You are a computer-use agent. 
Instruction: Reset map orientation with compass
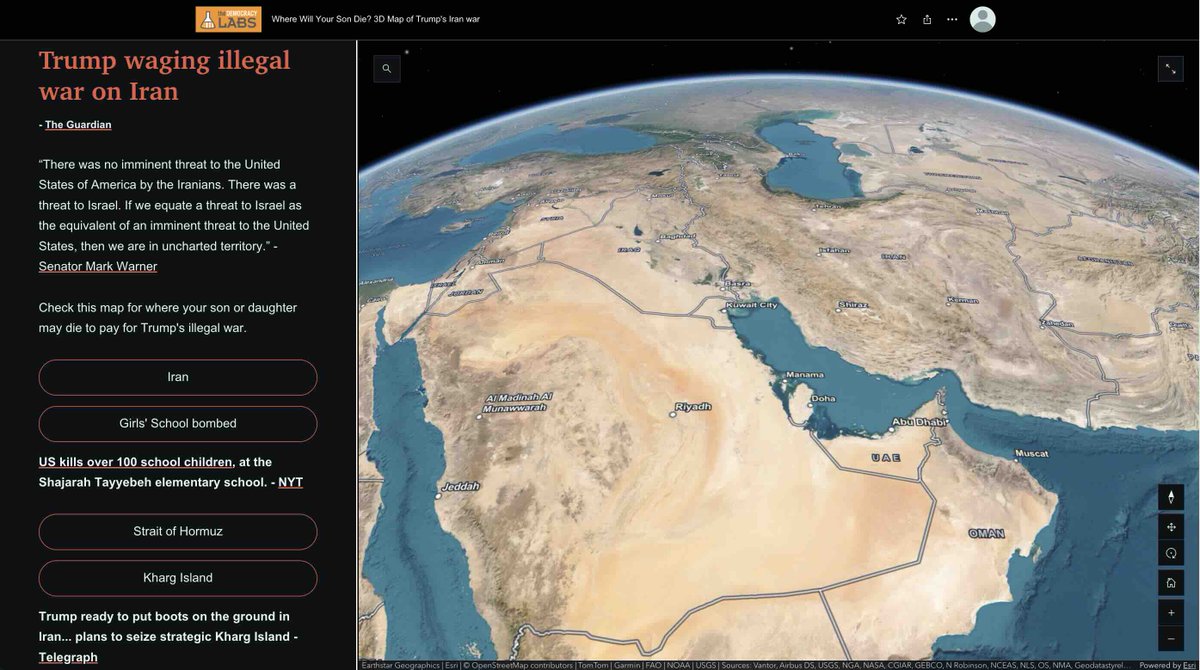pos(1171,497)
